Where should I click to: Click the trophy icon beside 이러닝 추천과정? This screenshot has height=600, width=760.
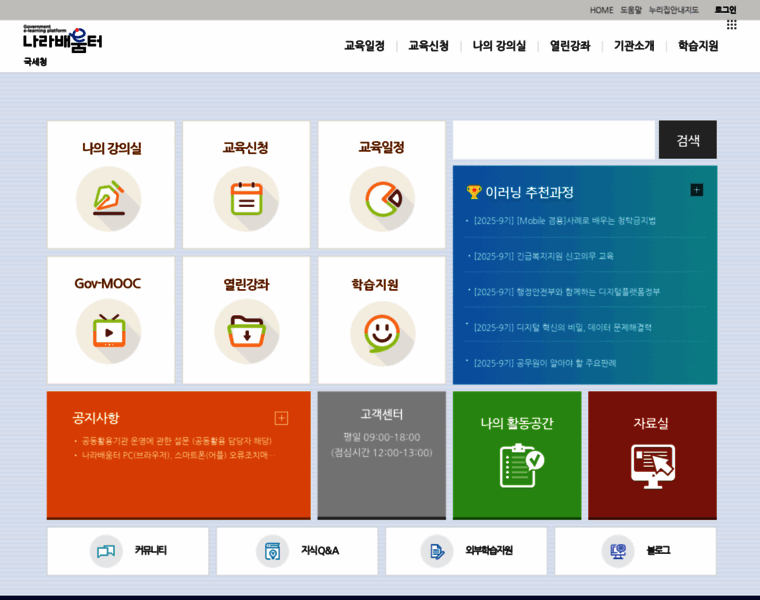click(x=474, y=192)
